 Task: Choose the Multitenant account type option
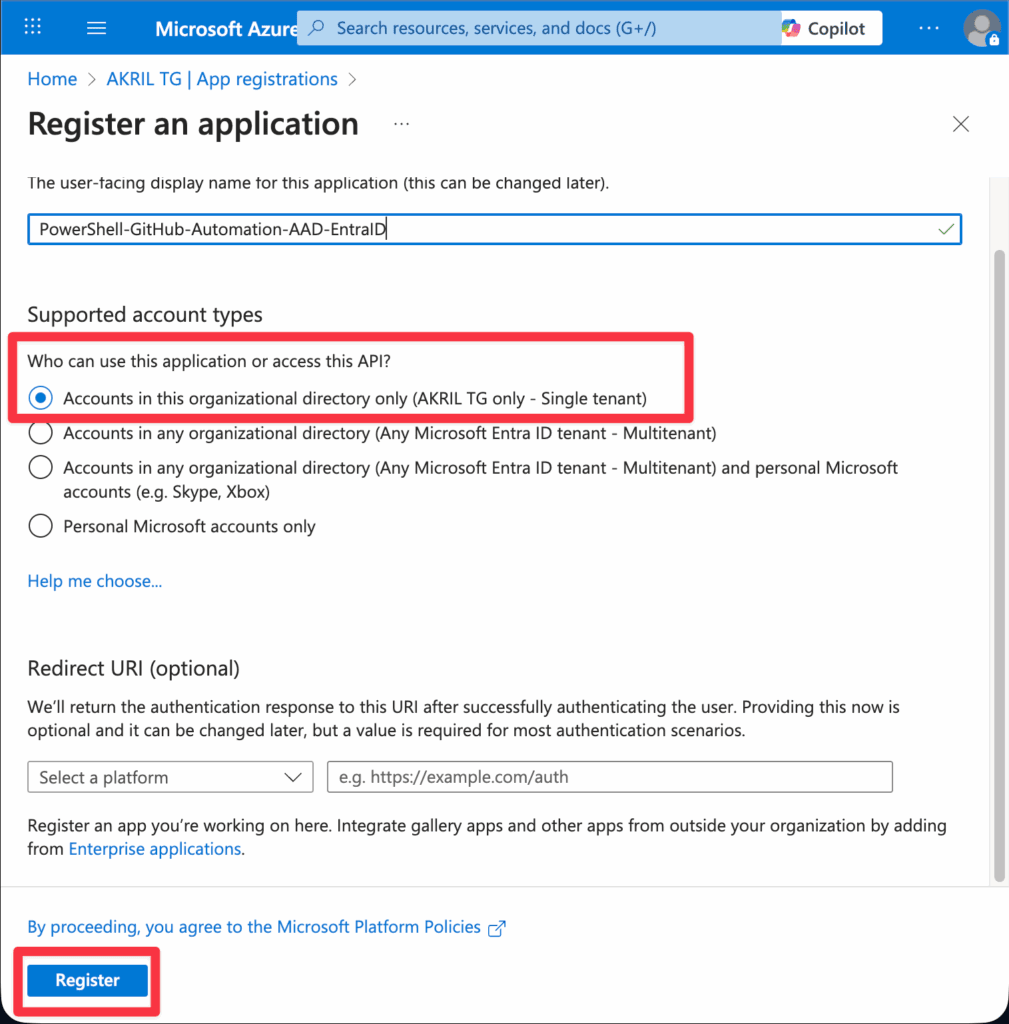pos(40,432)
